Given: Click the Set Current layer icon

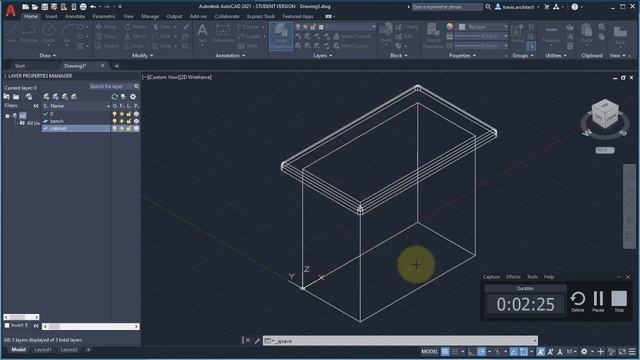Looking at the screenshot, I should 74,97.
